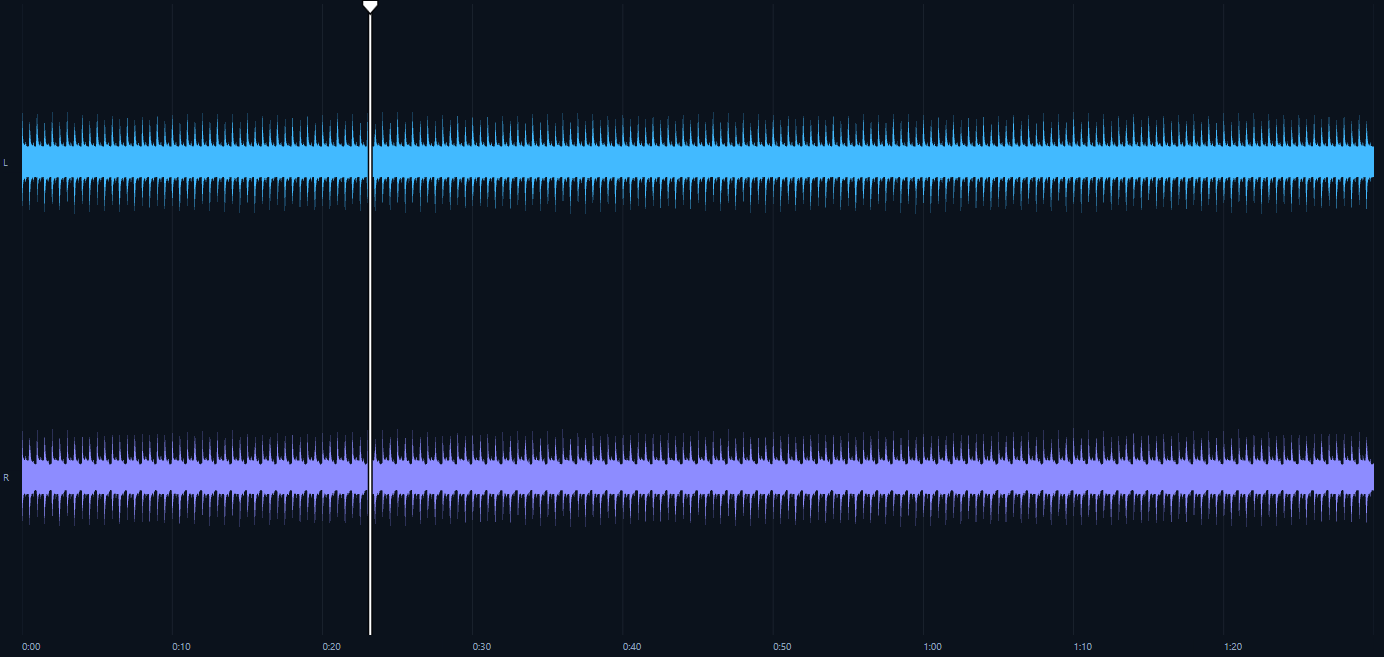Click the 1:10 time label
The image size is (1384, 657).
1083,647
